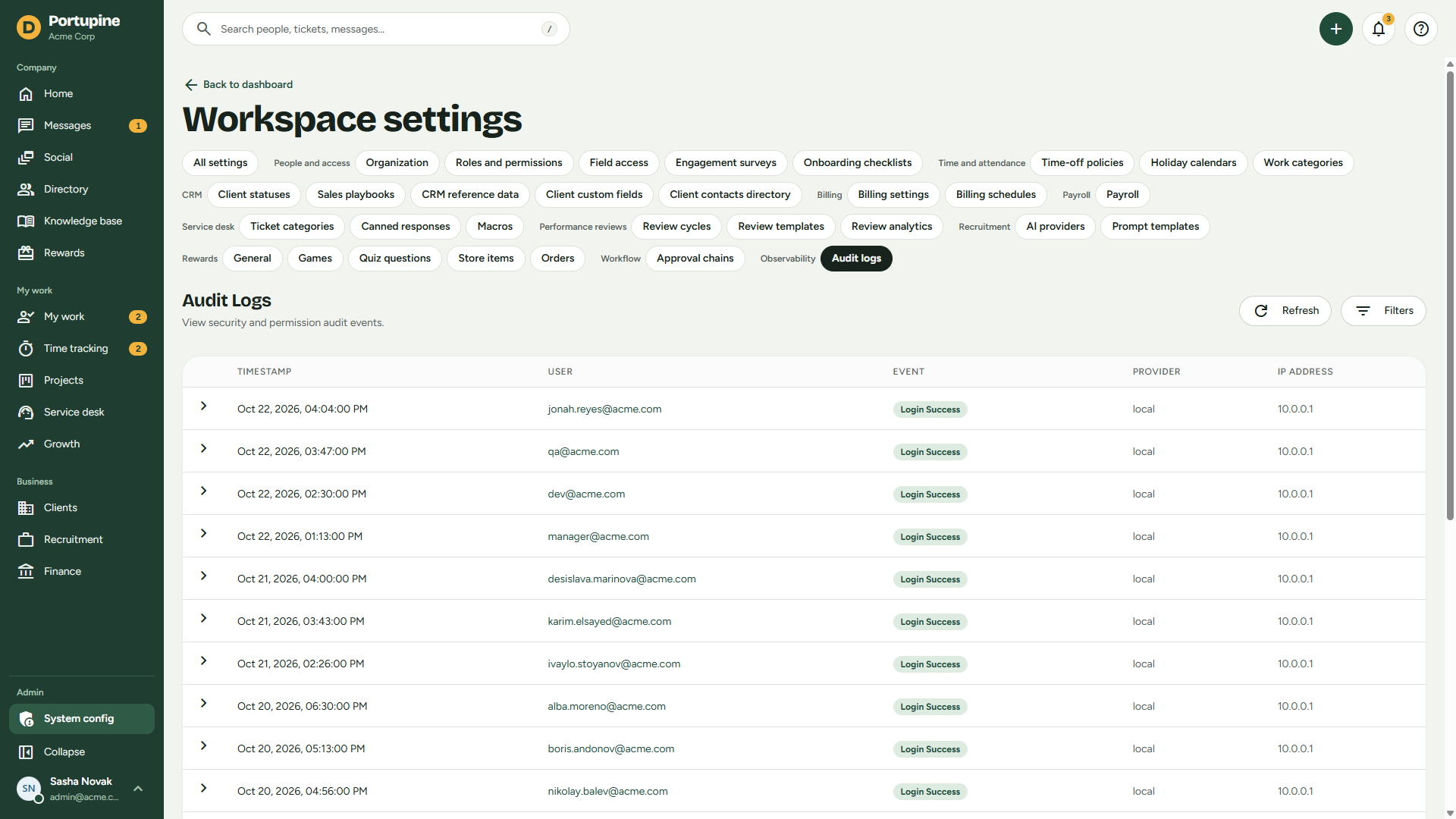The height and width of the screenshot is (819, 1456).
Task: Open the Projects board icon
Action: pyautogui.click(x=26, y=381)
